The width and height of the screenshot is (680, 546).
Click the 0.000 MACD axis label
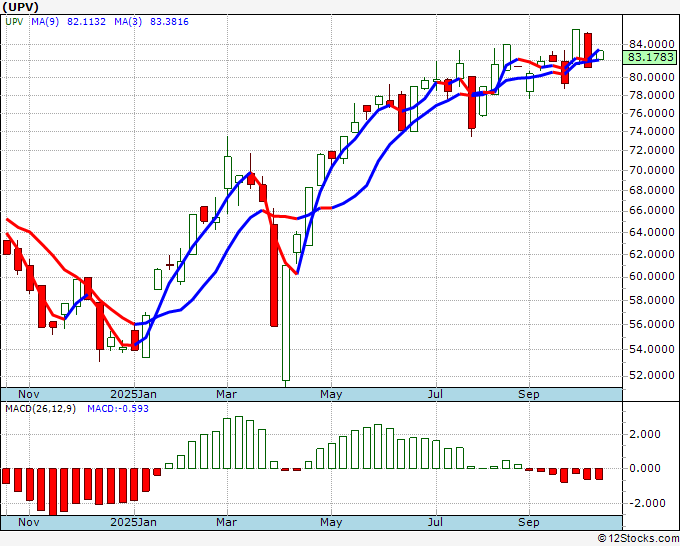point(645,468)
